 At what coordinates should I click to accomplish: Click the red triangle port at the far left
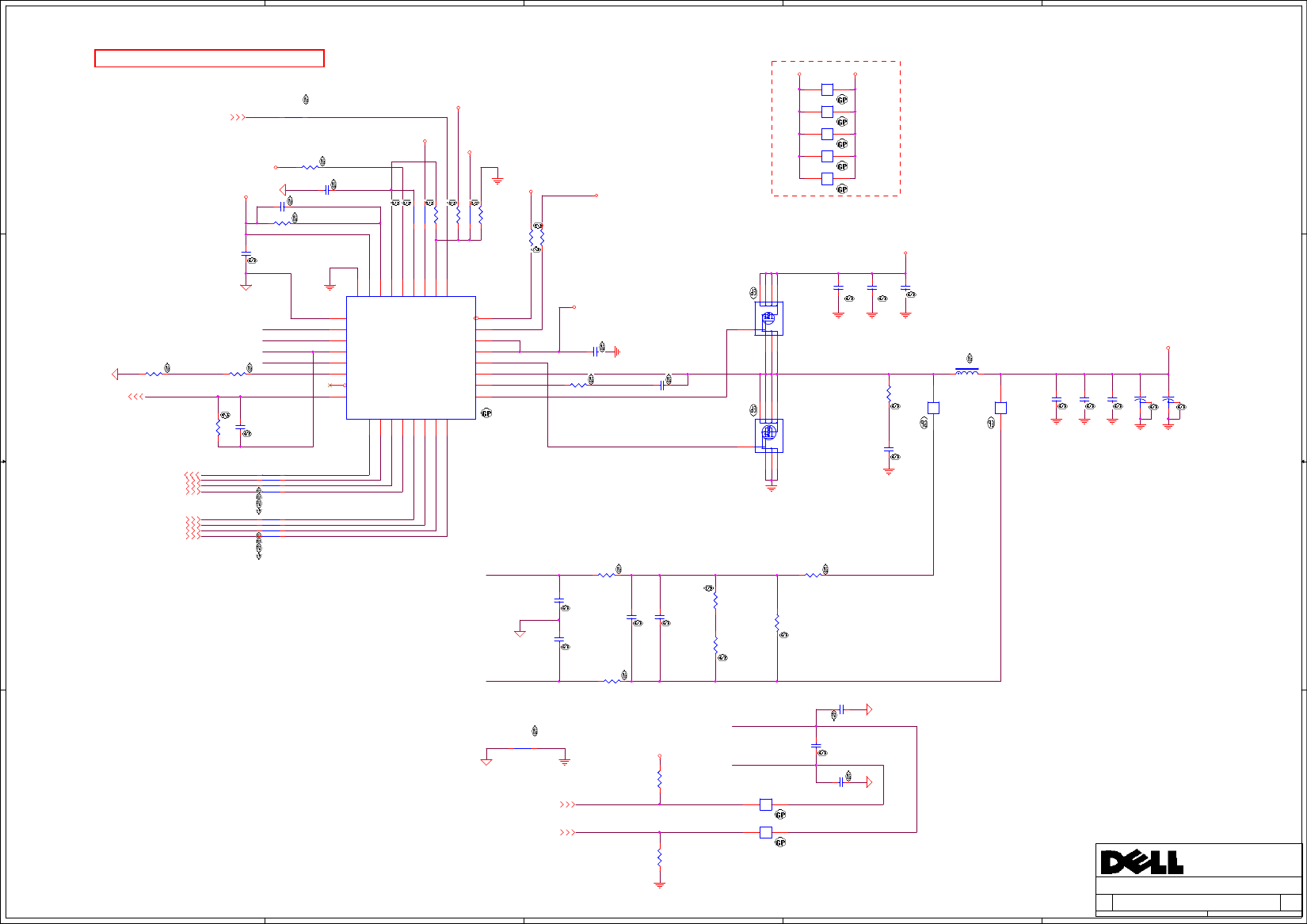coord(115,374)
